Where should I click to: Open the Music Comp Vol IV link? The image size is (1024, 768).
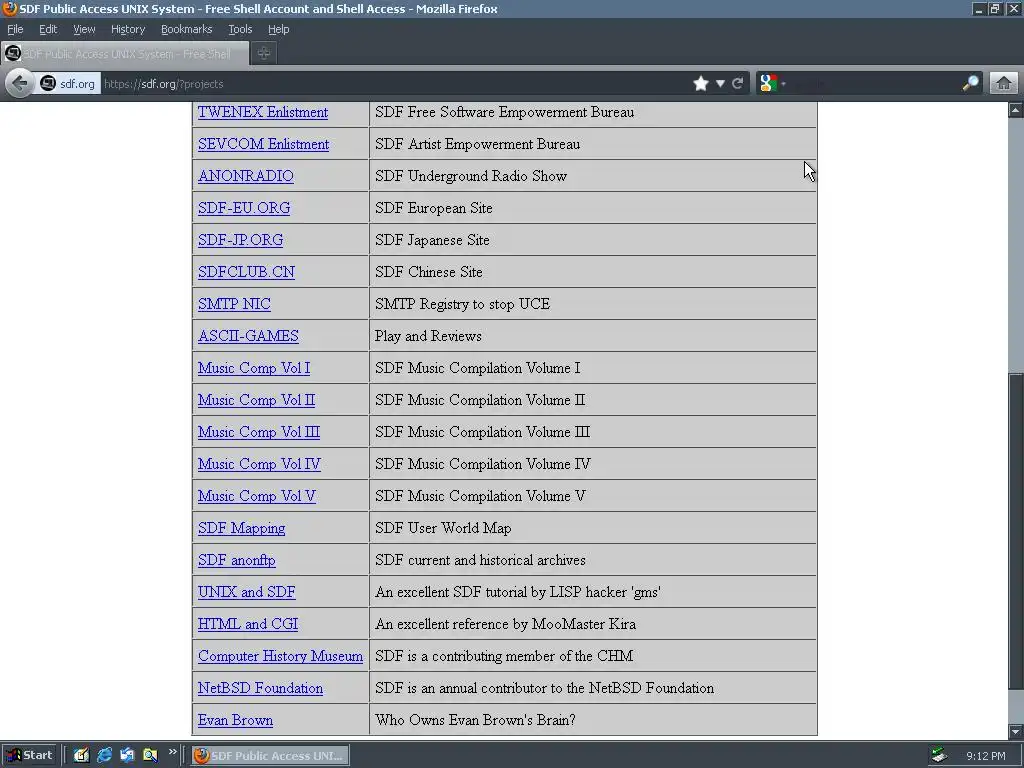(x=260, y=464)
